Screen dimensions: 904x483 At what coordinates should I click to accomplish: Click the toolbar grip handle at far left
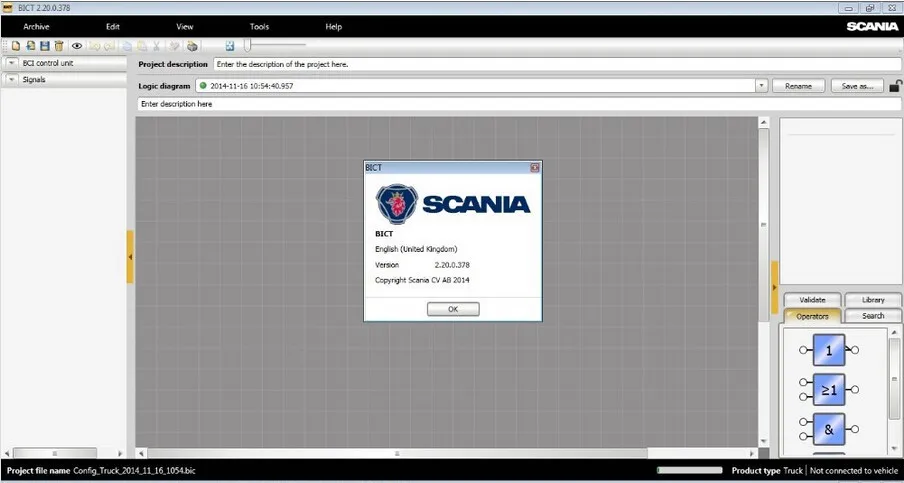tap(5, 46)
